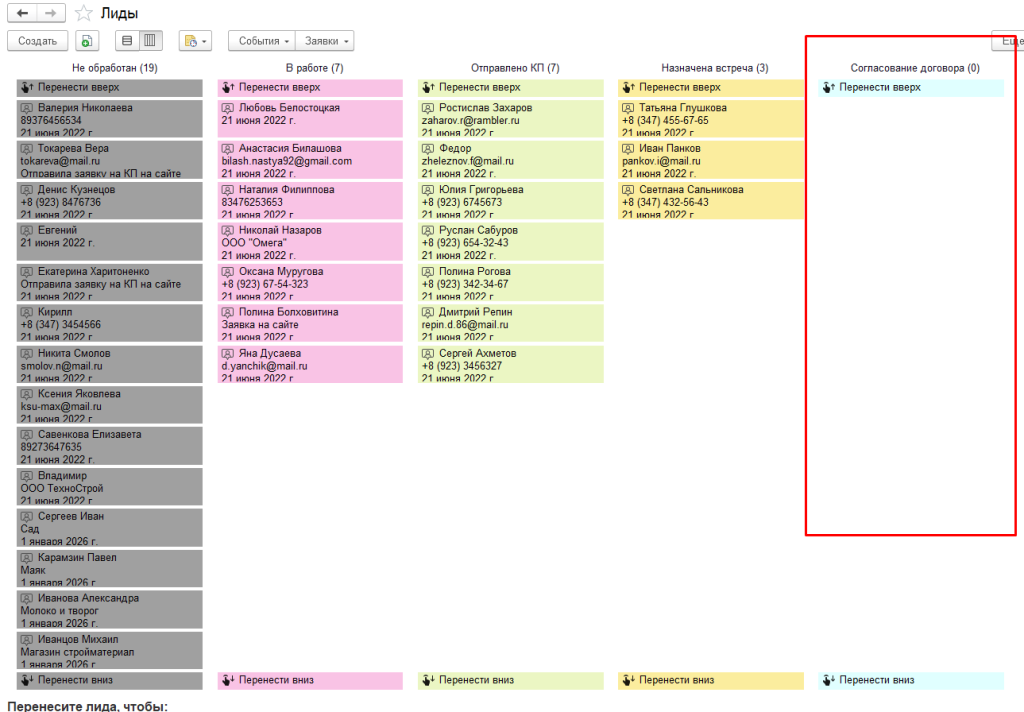Click Перенести вниз in Согласование договора column
The image size is (1024, 712).
pyautogui.click(x=911, y=681)
